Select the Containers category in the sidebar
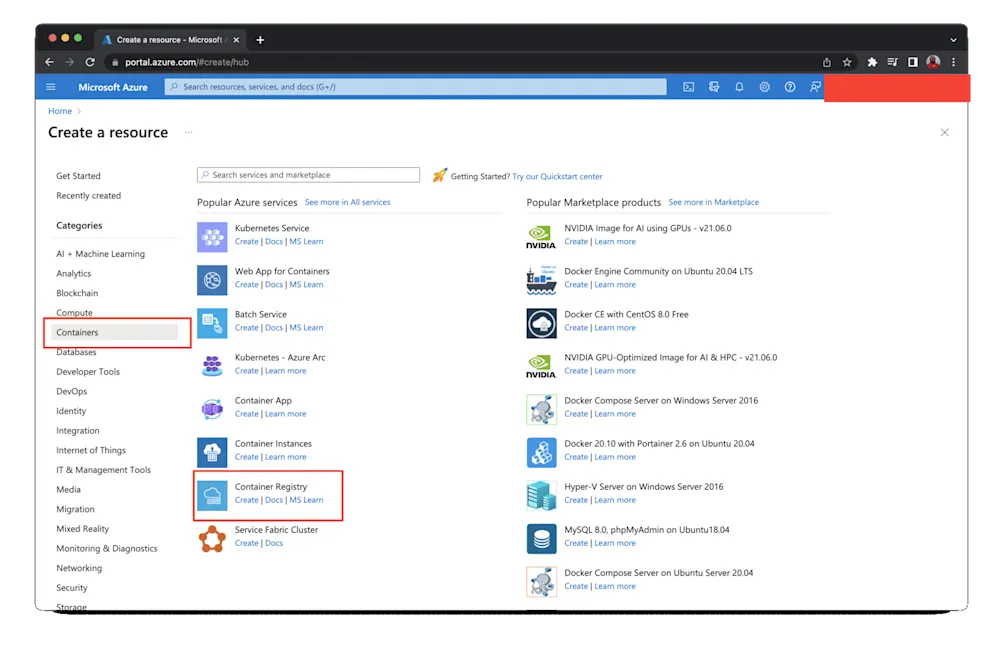The height and width of the screenshot is (657, 1003). click(x=75, y=332)
